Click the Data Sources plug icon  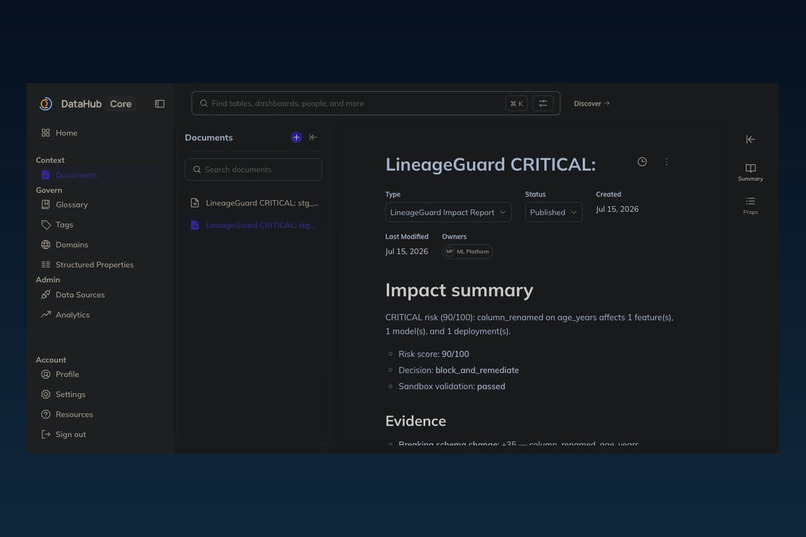click(x=46, y=294)
